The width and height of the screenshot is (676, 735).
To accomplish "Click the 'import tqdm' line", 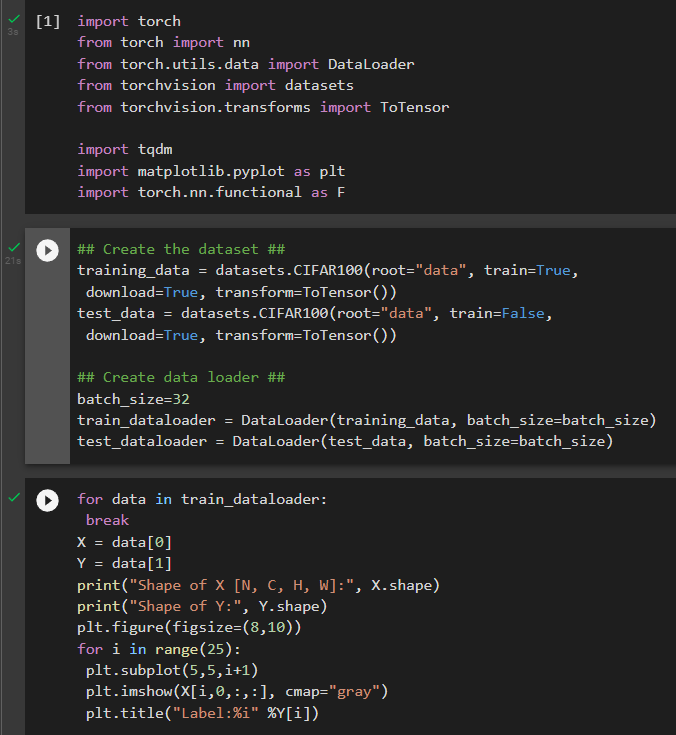I will click(x=125, y=150).
